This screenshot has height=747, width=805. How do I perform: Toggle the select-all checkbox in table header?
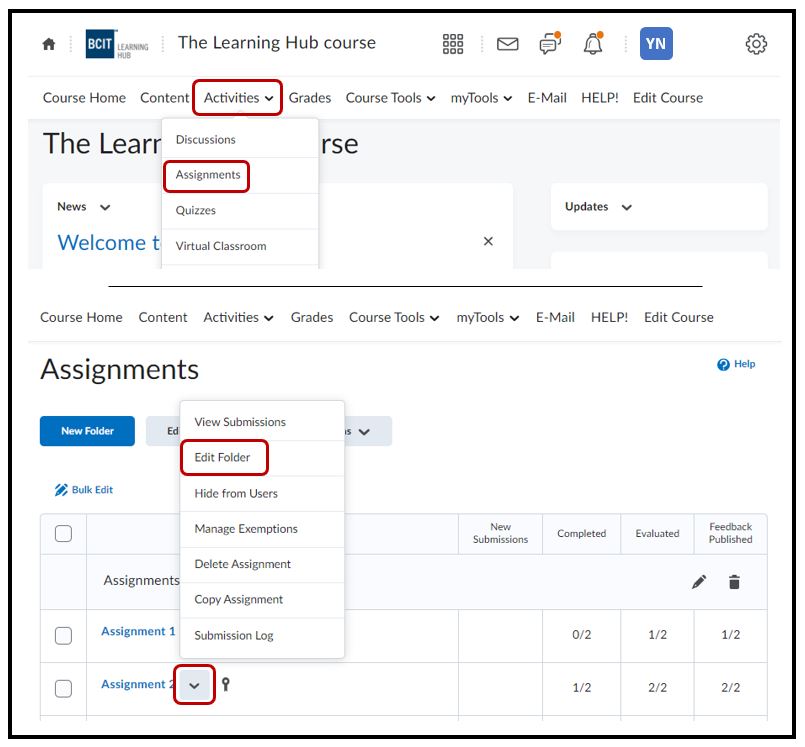63,534
